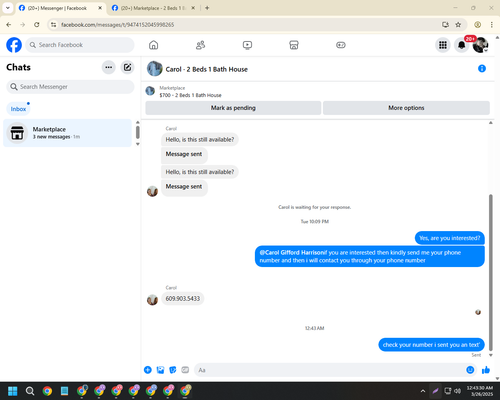Open the Watch video icon
The height and width of the screenshot is (400, 500).
tap(247, 45)
